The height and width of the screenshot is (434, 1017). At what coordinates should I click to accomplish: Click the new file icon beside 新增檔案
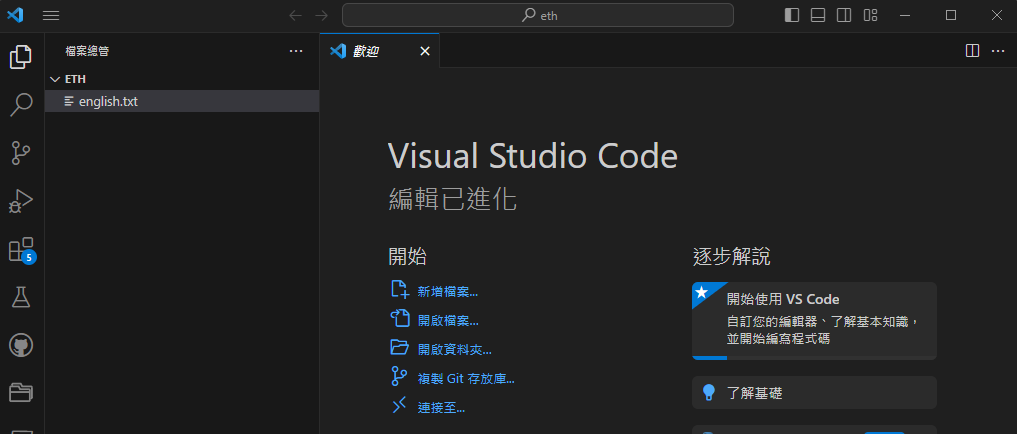click(x=400, y=289)
